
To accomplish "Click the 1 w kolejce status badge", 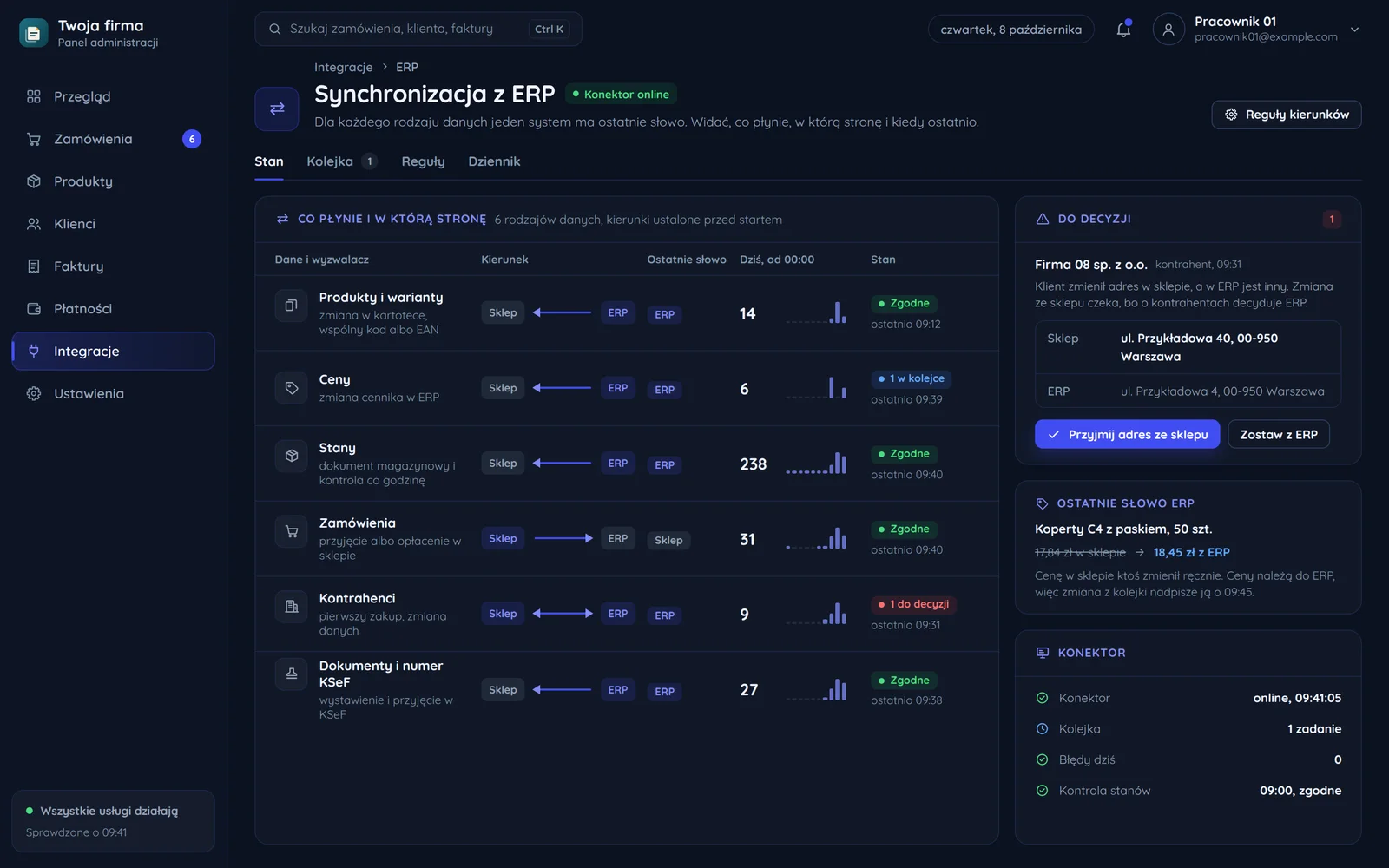I will click(x=912, y=378).
